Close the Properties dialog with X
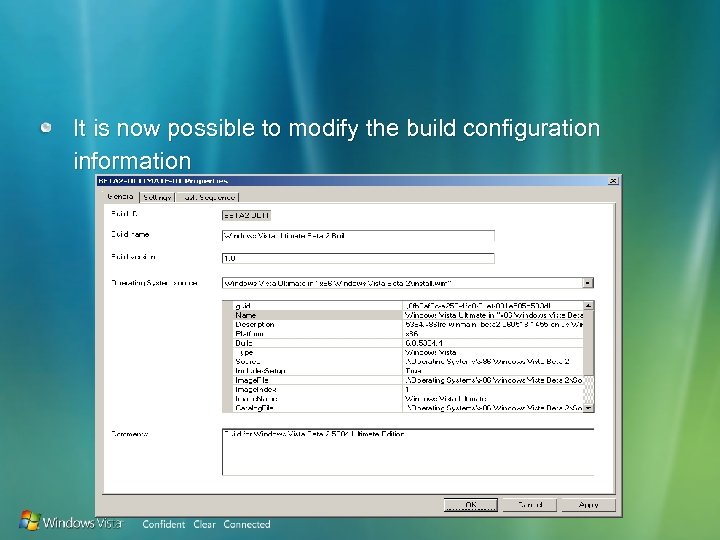 [613, 181]
